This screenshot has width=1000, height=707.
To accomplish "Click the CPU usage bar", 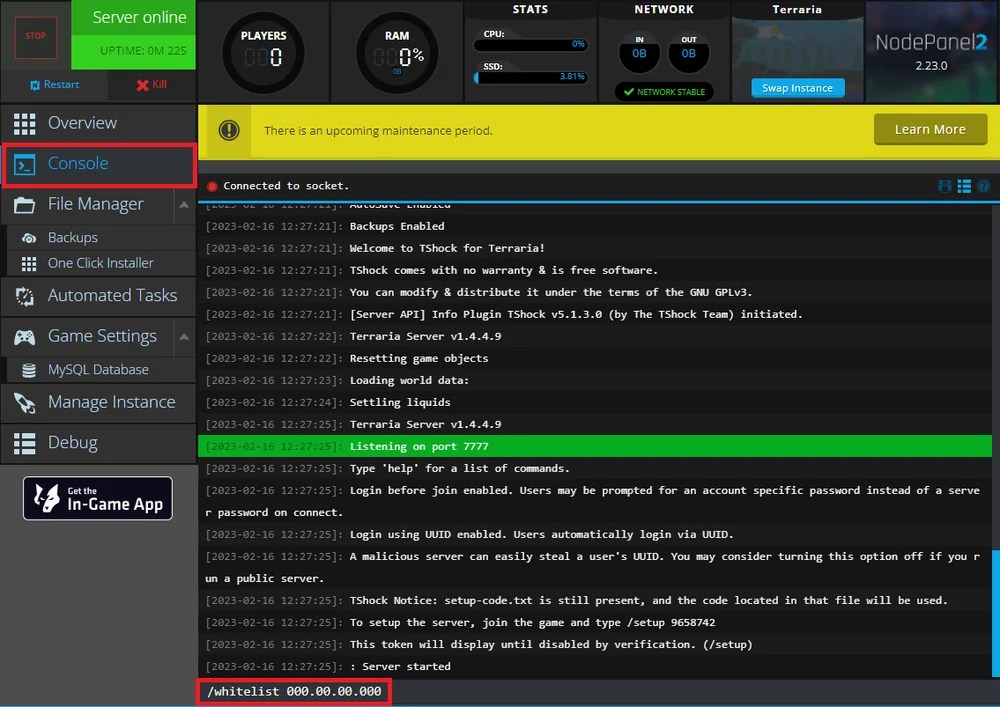I will [530, 45].
